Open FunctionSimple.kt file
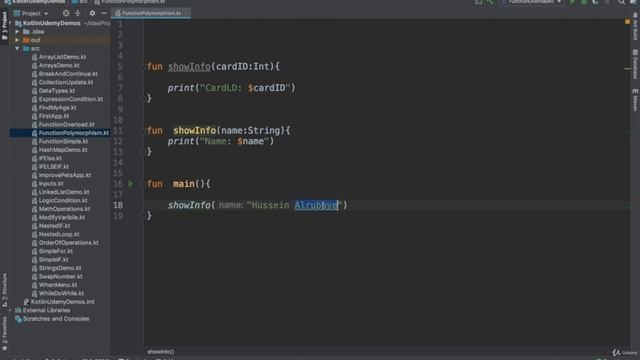Screen dimensions: 640x360 coord(63,142)
